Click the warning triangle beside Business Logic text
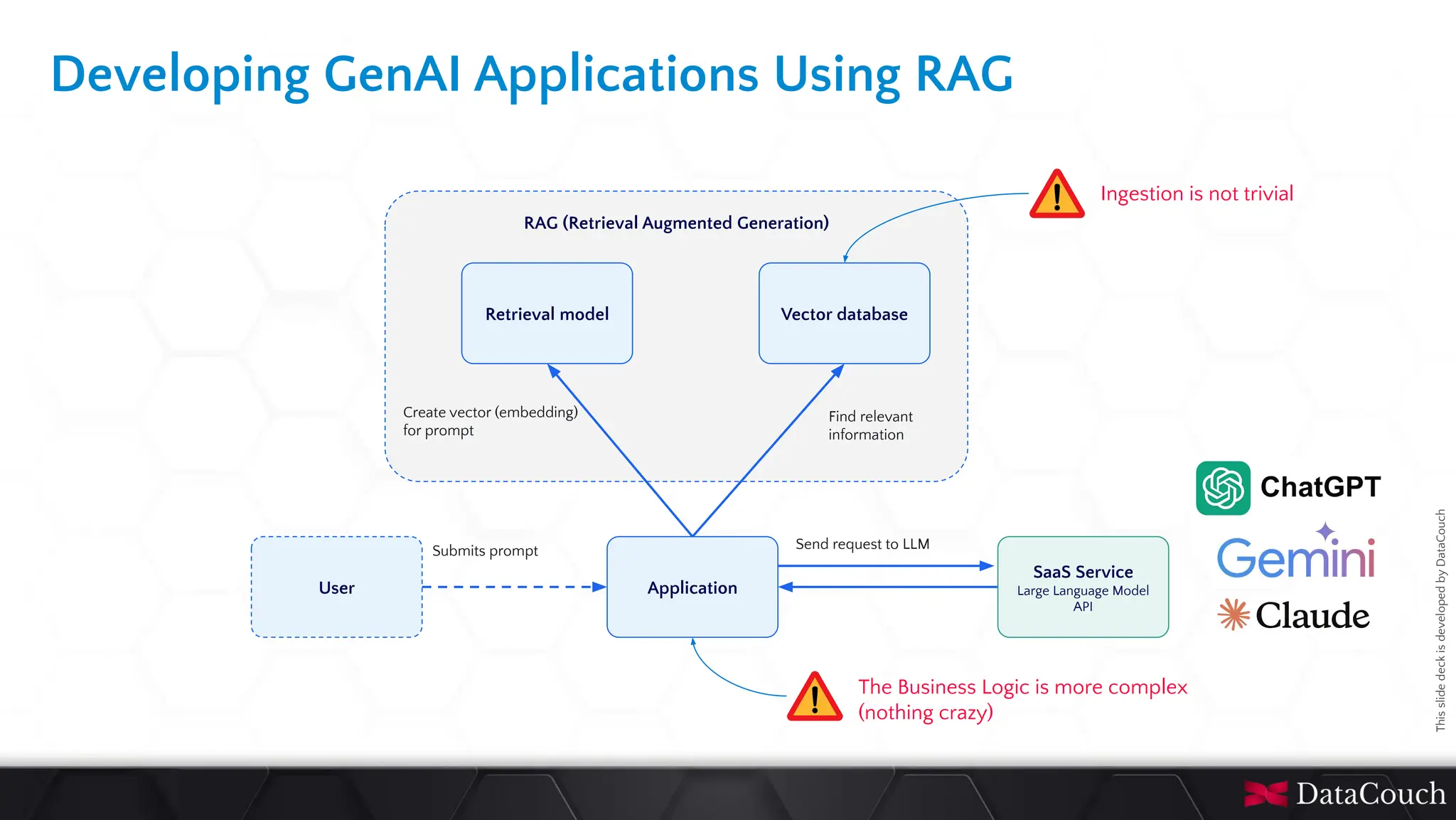 click(x=815, y=698)
